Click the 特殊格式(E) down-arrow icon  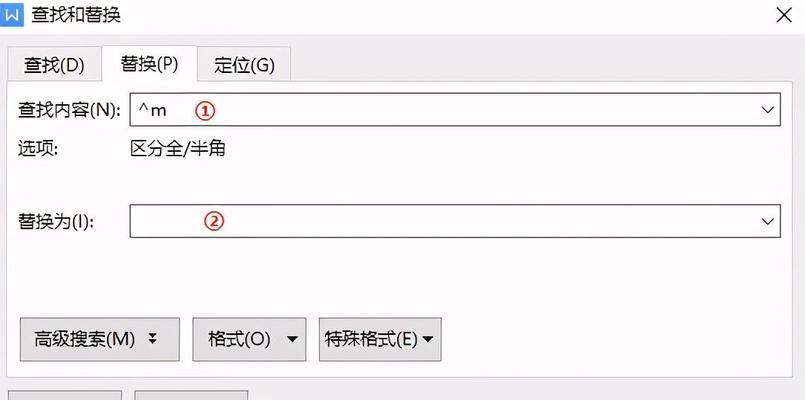pos(427,339)
